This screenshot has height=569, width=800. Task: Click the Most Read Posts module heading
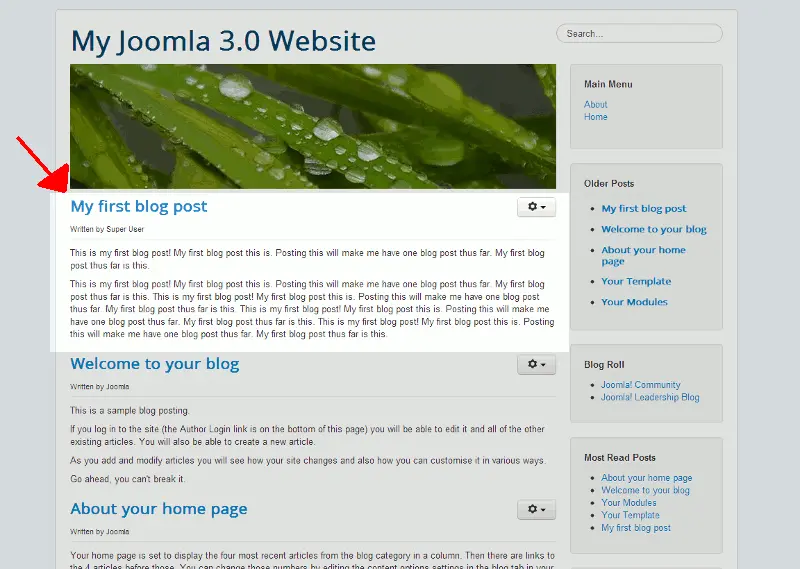click(620, 458)
